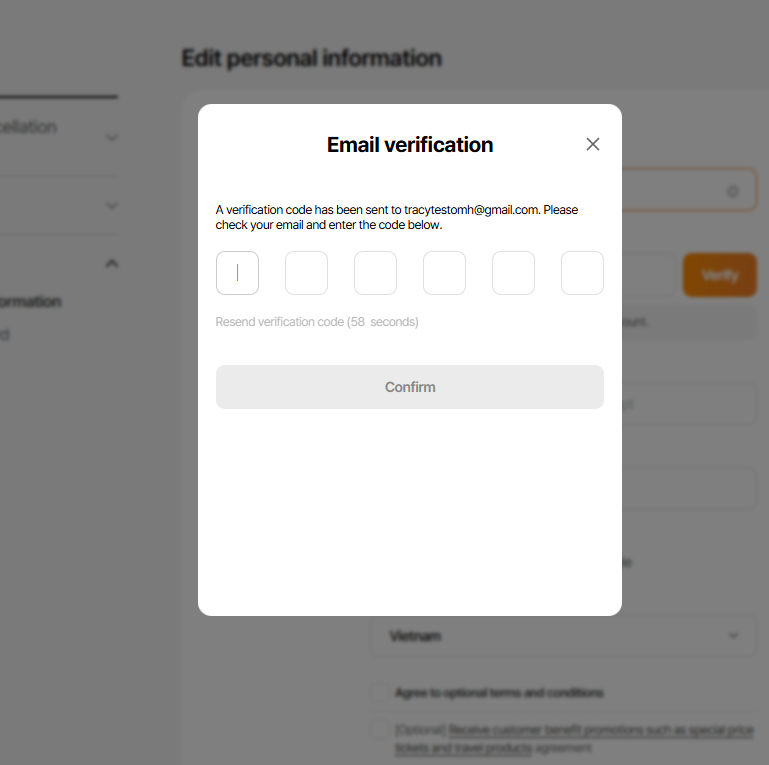Collapse the open sidebar section with up chevron
The height and width of the screenshot is (765, 769).
point(112,263)
